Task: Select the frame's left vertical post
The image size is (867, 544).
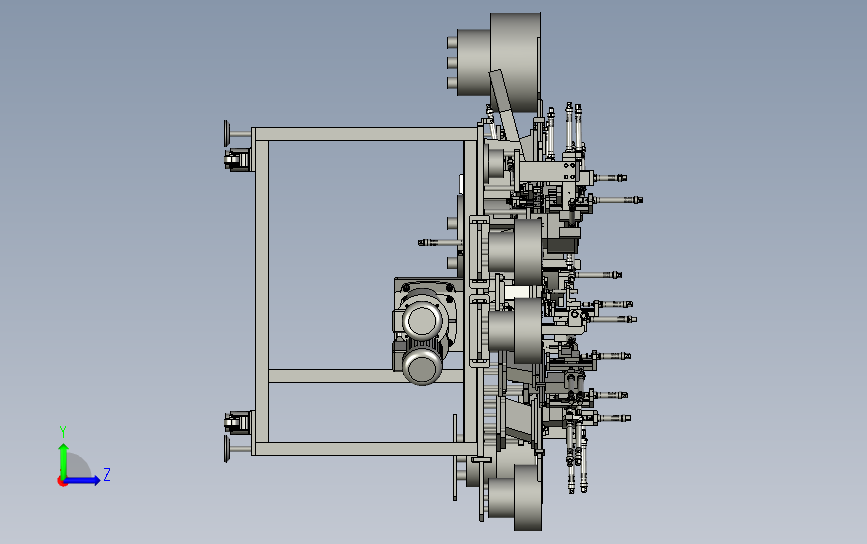Action: pyautogui.click(x=261, y=291)
